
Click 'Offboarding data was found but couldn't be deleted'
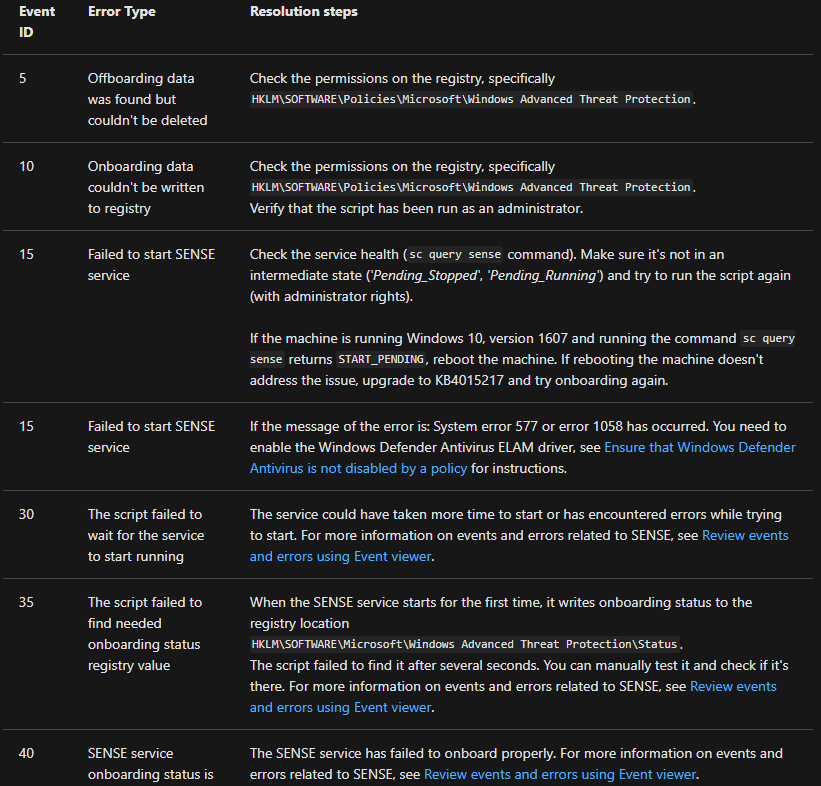coord(148,99)
